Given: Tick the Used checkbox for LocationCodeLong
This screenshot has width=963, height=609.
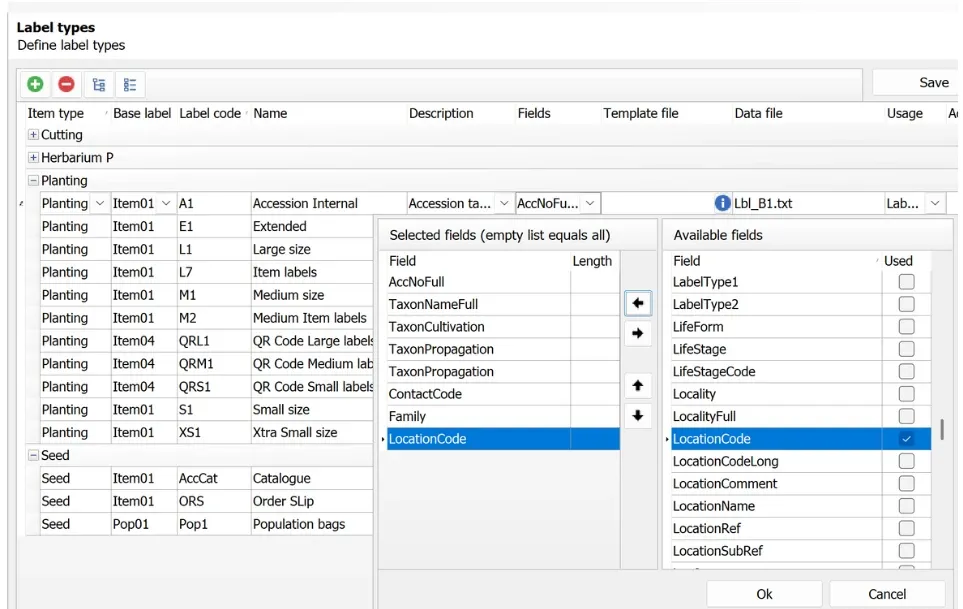Looking at the screenshot, I should [x=906, y=461].
